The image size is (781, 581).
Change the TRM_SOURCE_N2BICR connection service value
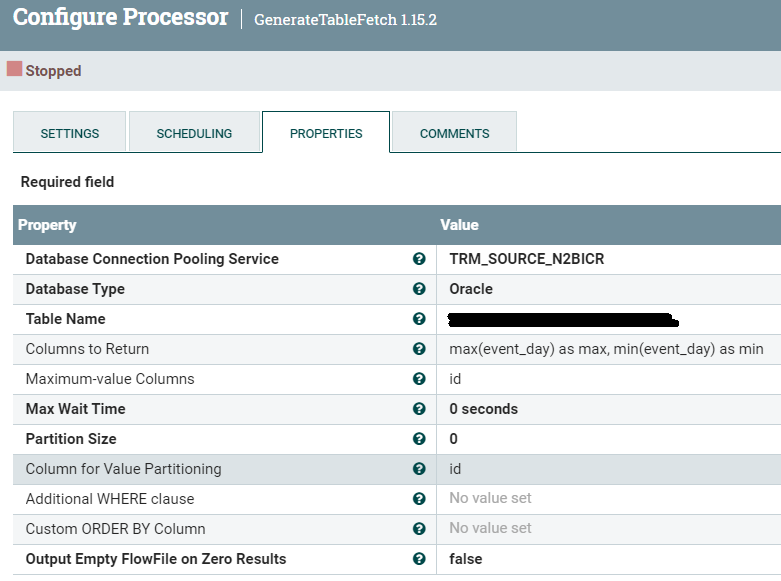[x=526, y=259]
